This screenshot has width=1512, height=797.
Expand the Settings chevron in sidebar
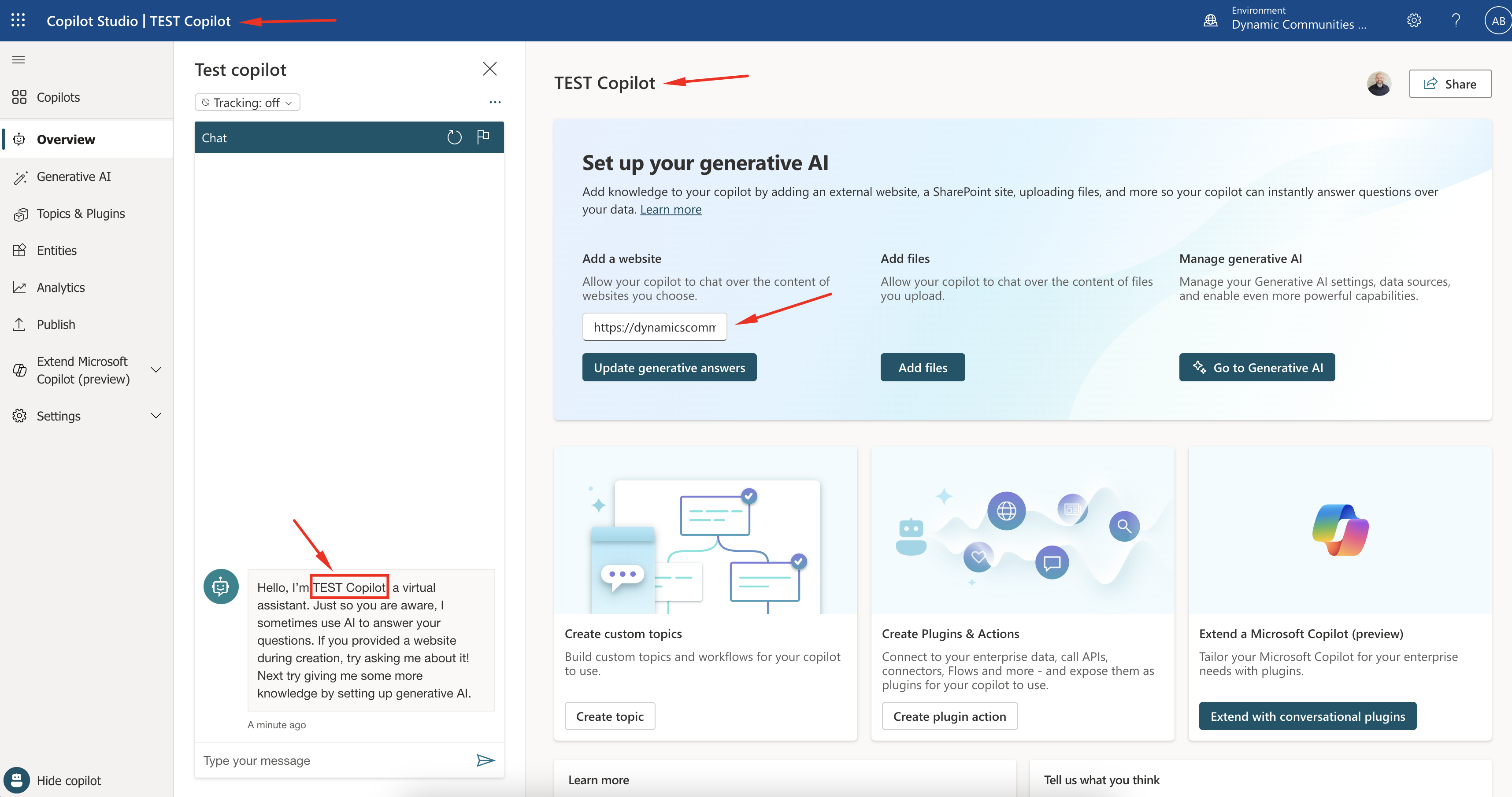tap(156, 416)
